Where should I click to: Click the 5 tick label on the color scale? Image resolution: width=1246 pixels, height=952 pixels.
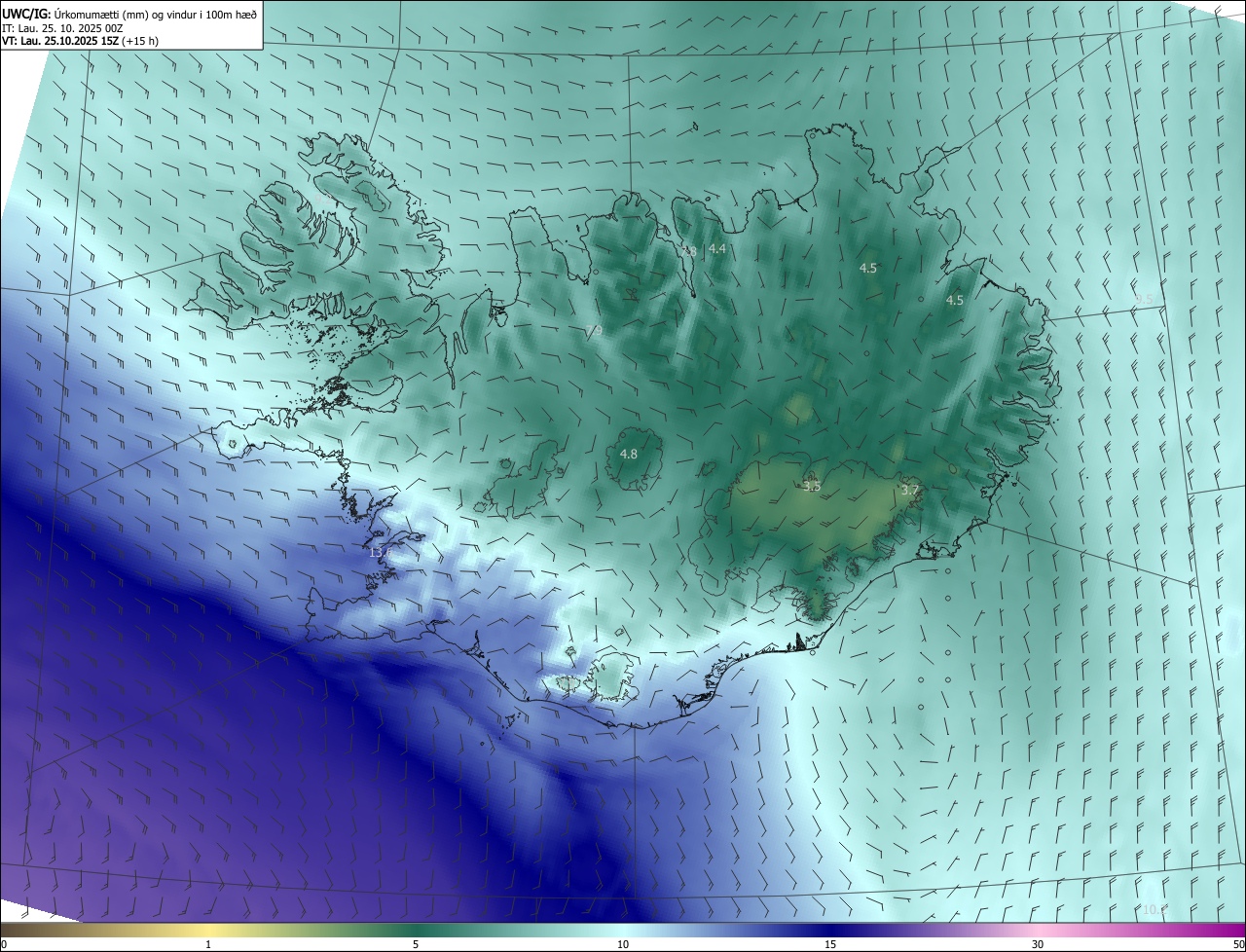point(416,944)
